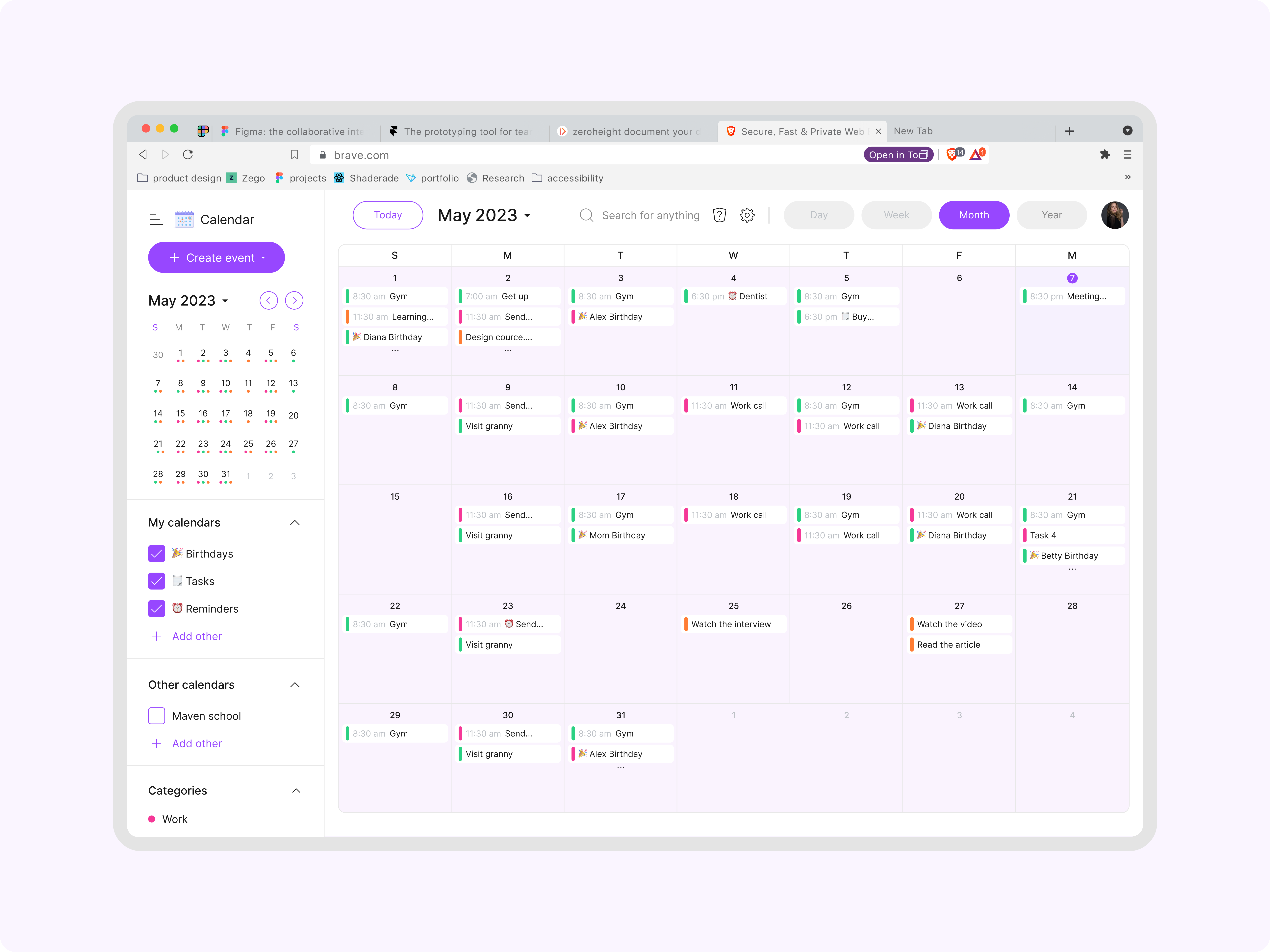Click the browser back arrow
The image size is (1270, 952).
tap(143, 154)
